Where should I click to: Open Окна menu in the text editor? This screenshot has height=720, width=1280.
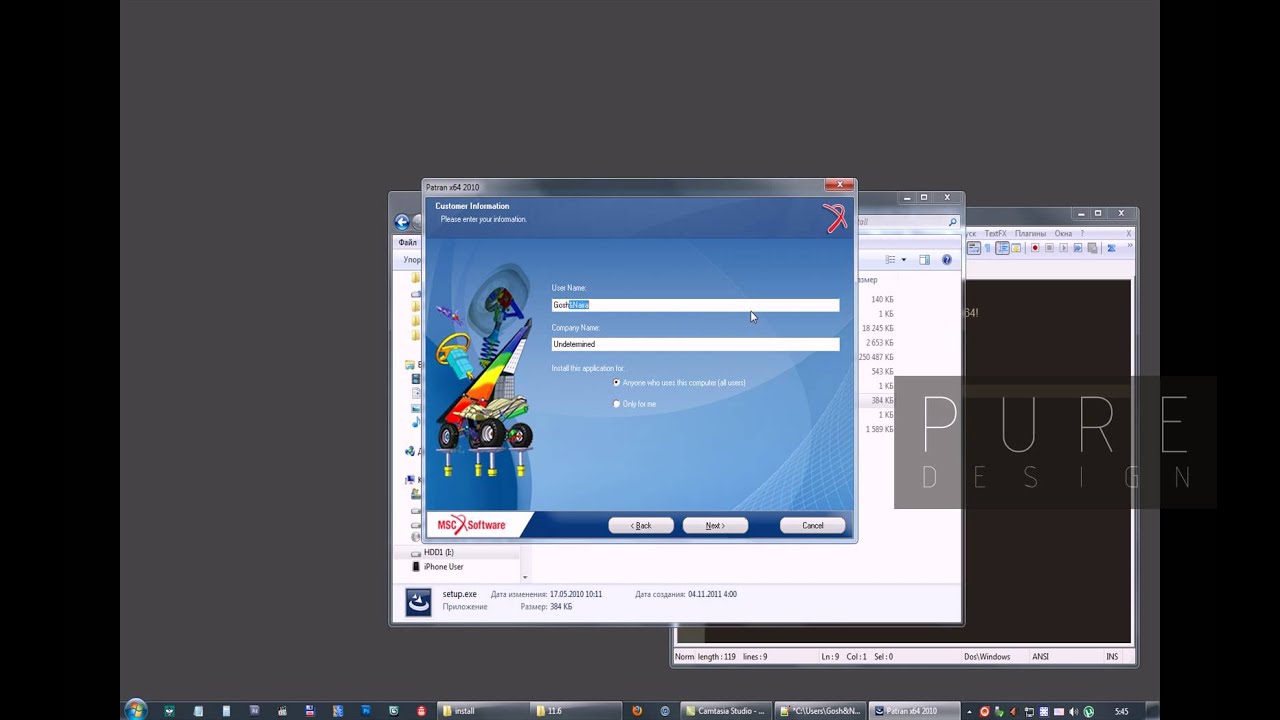pyautogui.click(x=1063, y=234)
